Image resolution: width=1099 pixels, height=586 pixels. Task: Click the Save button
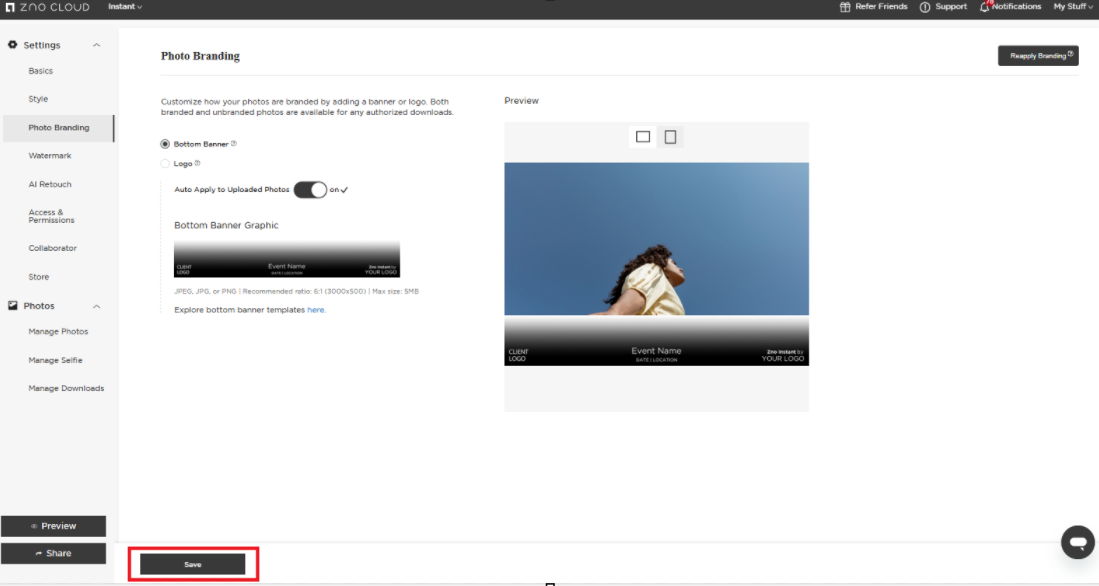[x=192, y=564]
